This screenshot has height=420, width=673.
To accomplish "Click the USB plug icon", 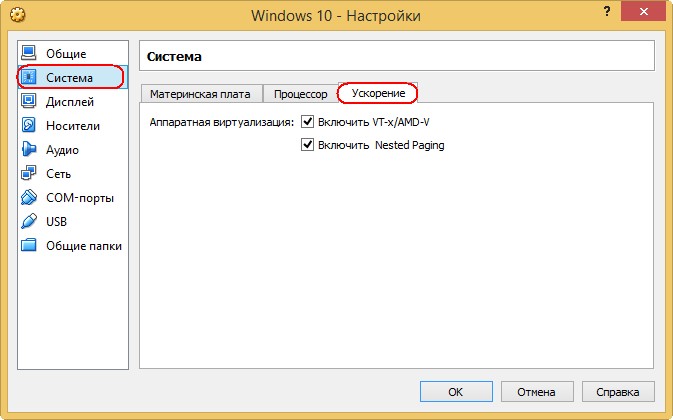I will 29,221.
